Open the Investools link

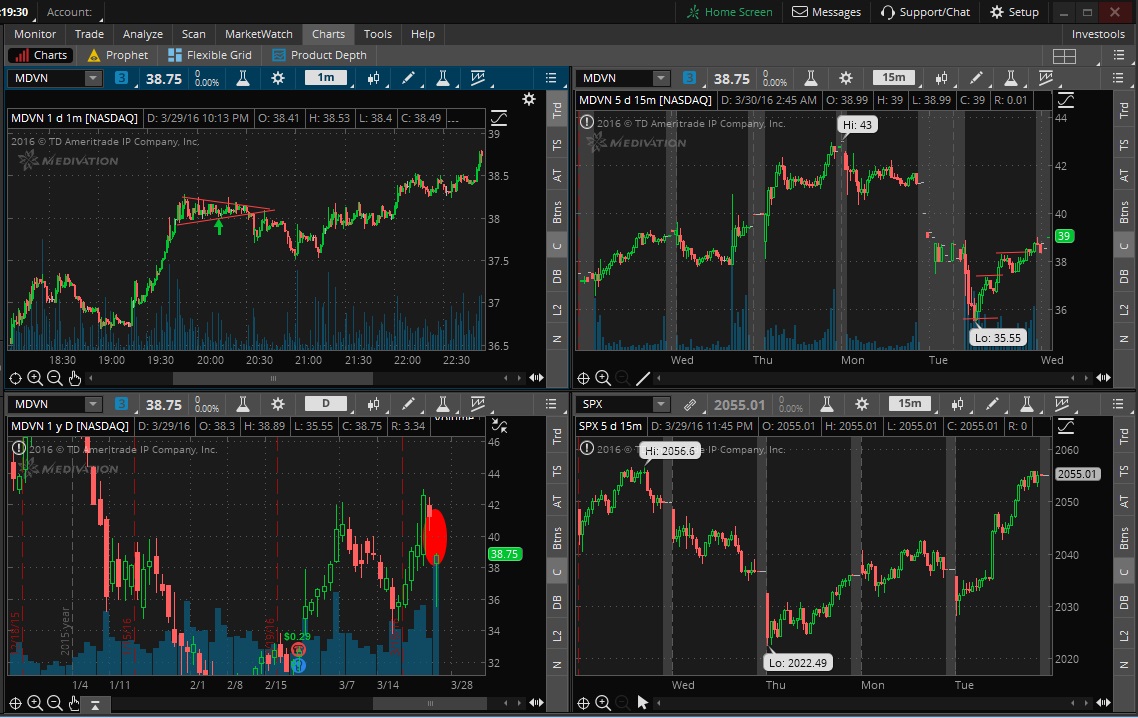tap(1098, 34)
